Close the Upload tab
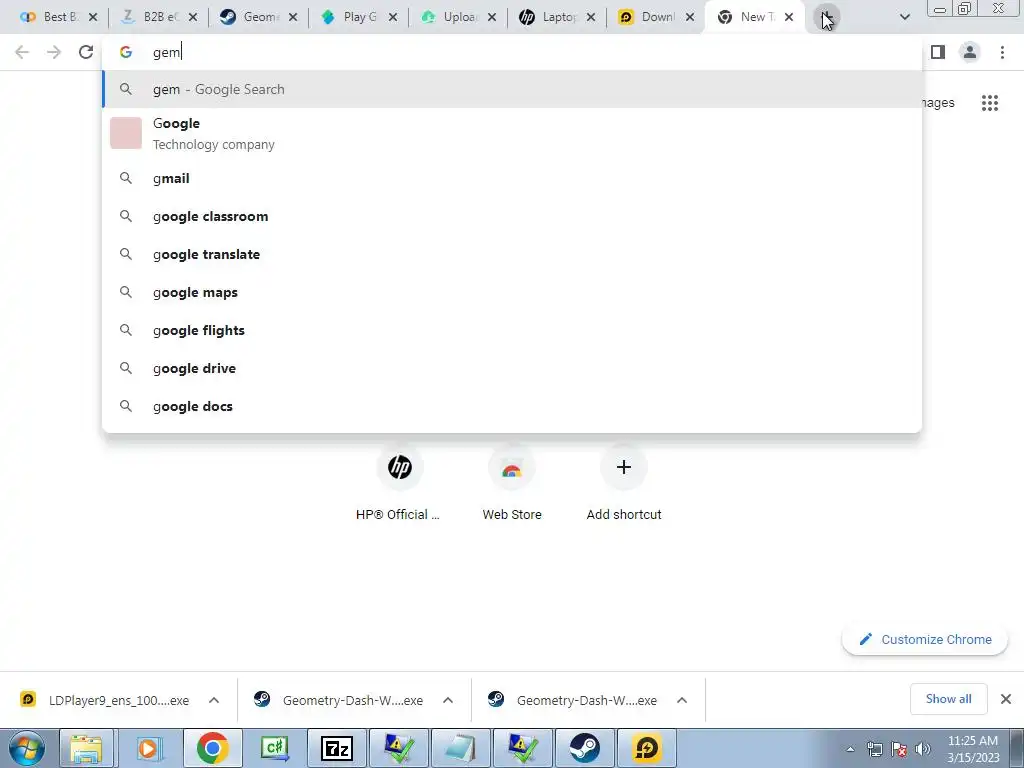The image size is (1024, 768). (492, 18)
